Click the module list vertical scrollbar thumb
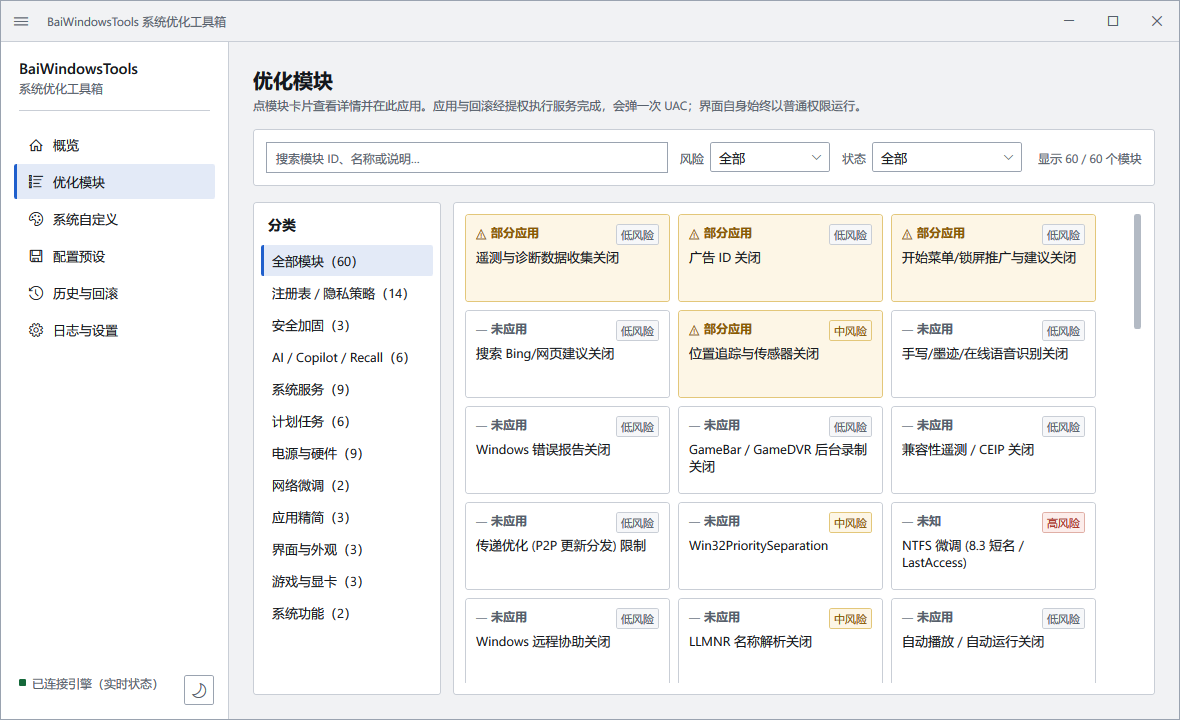The height and width of the screenshot is (720, 1180). [1137, 272]
